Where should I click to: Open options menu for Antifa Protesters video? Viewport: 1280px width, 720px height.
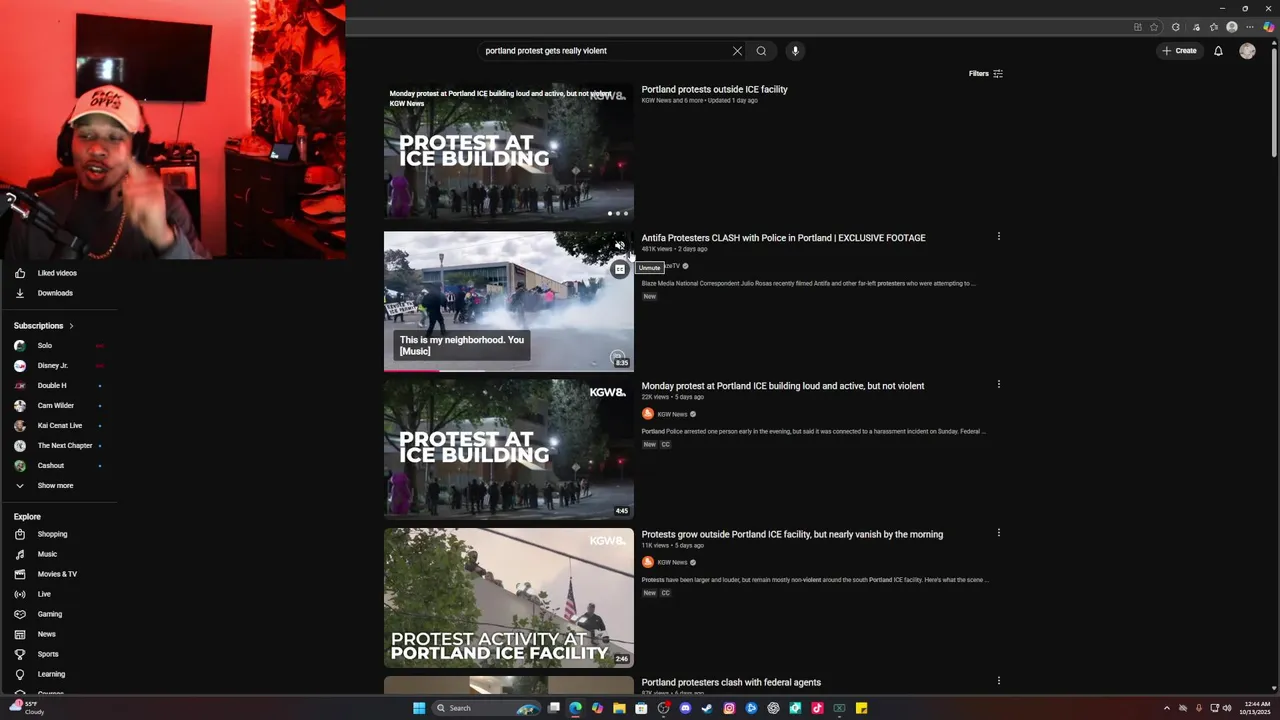click(998, 237)
